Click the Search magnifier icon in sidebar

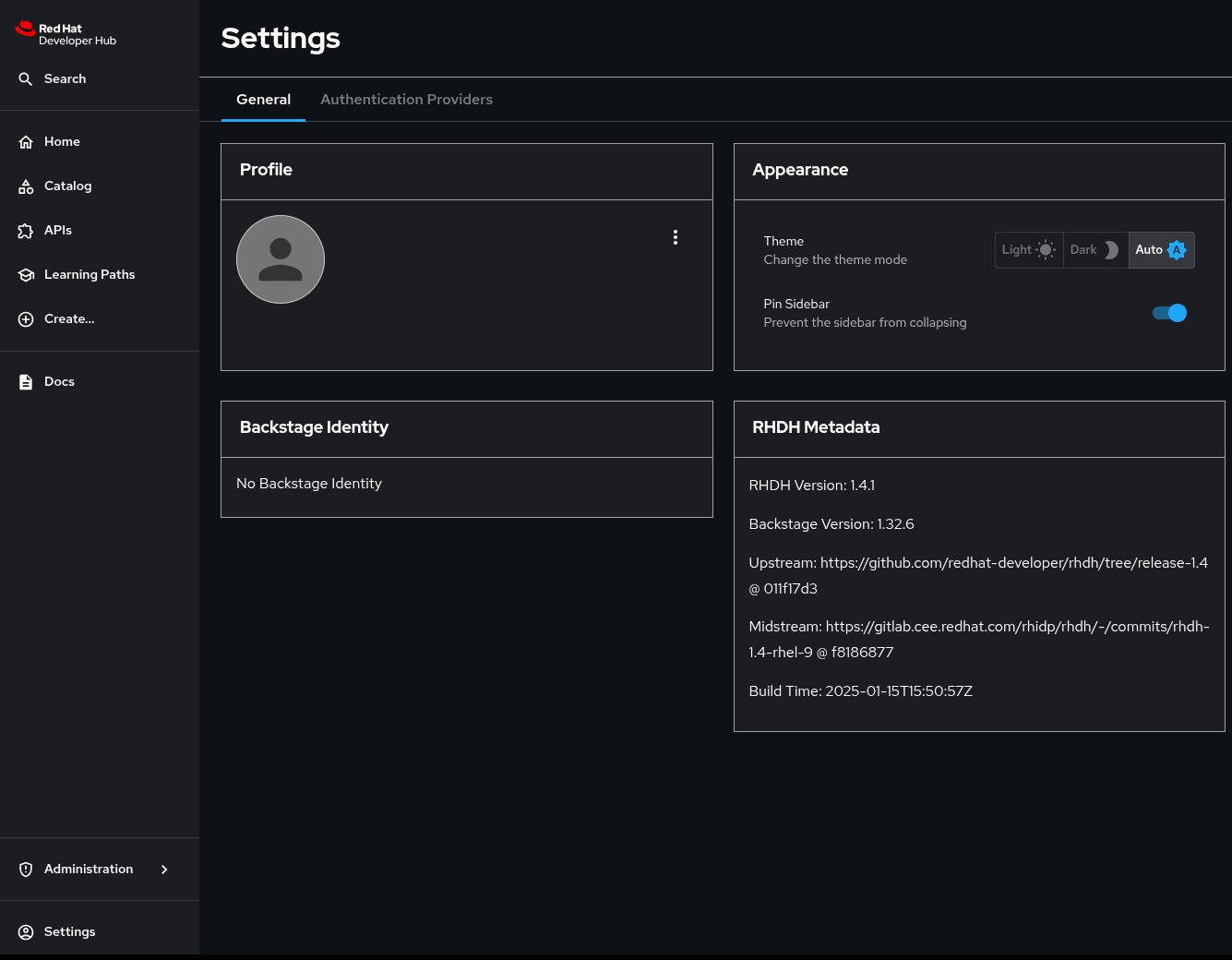pos(26,79)
